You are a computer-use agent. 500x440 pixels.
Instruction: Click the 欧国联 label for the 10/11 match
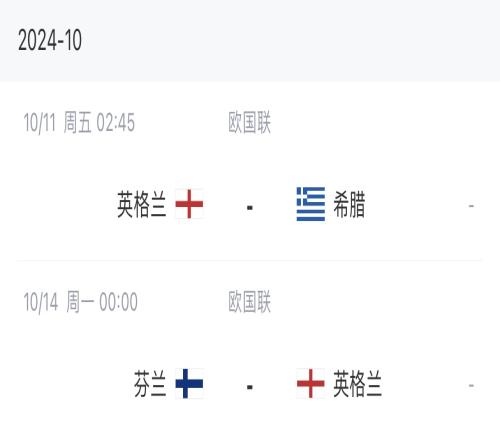point(250,123)
